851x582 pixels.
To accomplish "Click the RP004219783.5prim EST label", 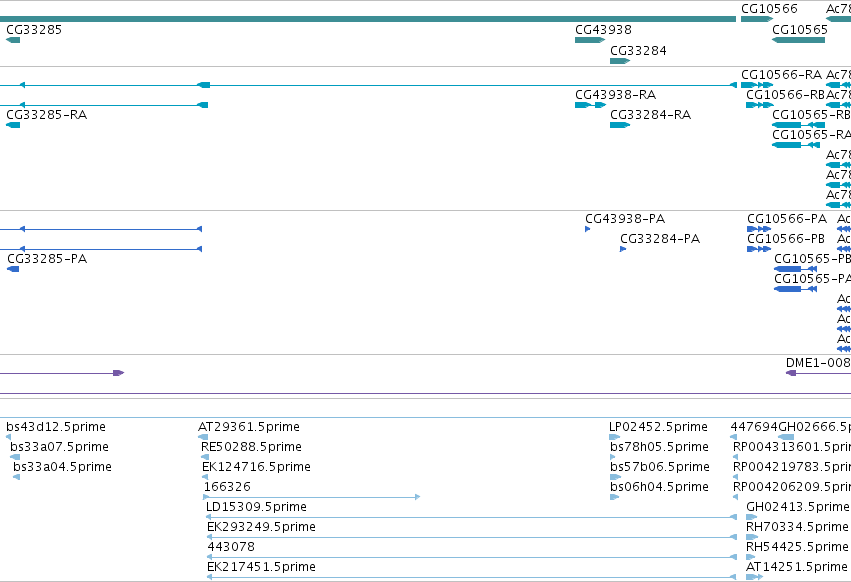I will (x=792, y=467).
